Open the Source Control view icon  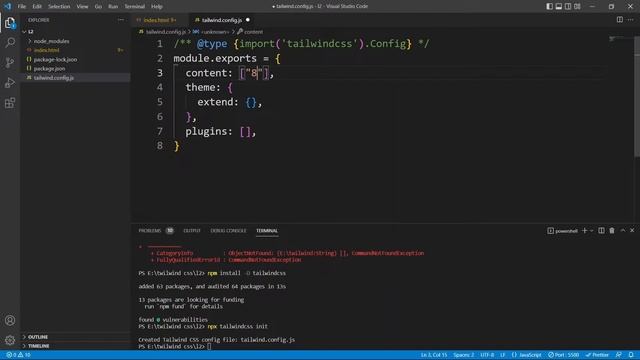10,62
